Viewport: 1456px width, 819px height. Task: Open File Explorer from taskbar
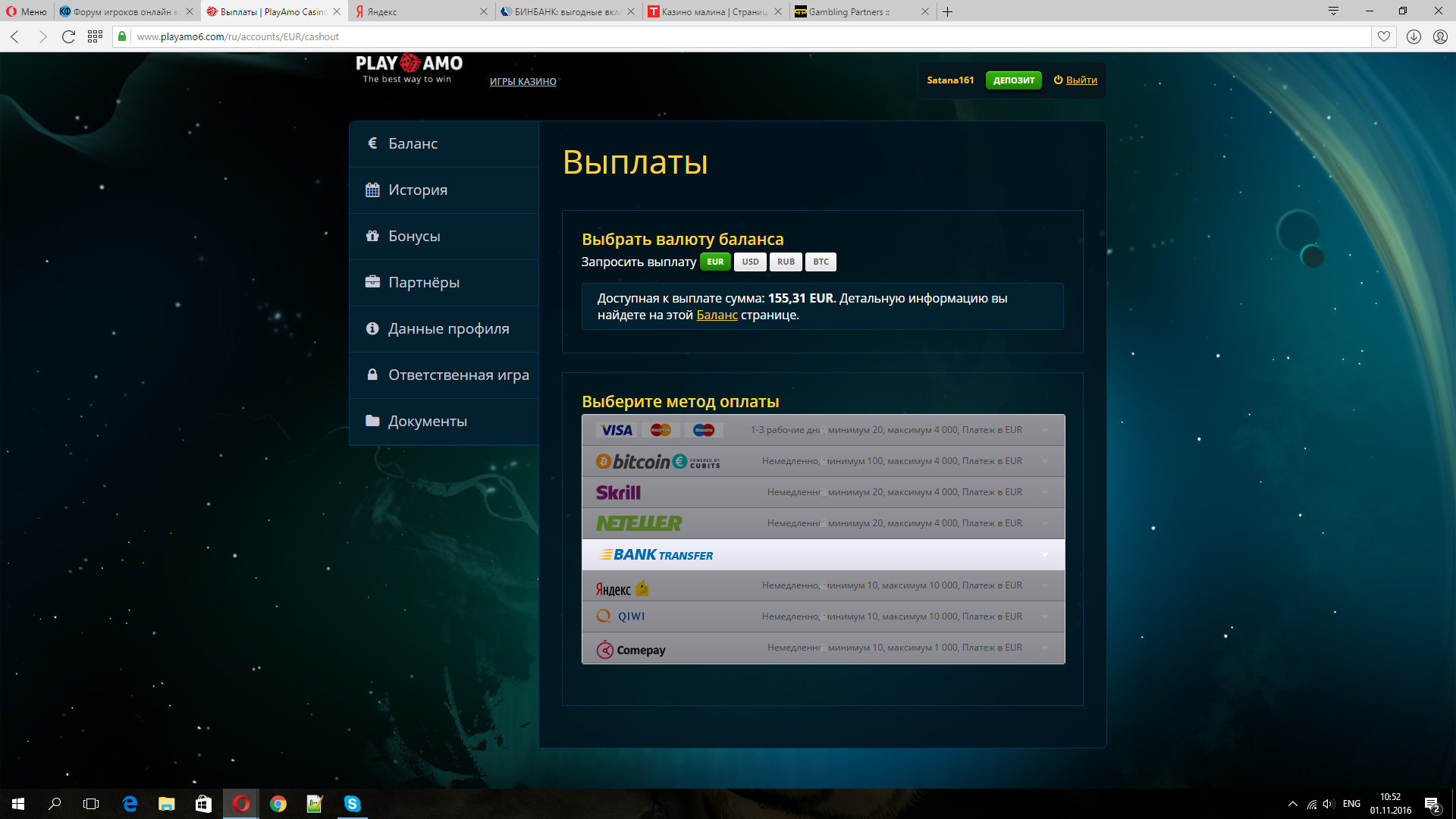(x=166, y=804)
